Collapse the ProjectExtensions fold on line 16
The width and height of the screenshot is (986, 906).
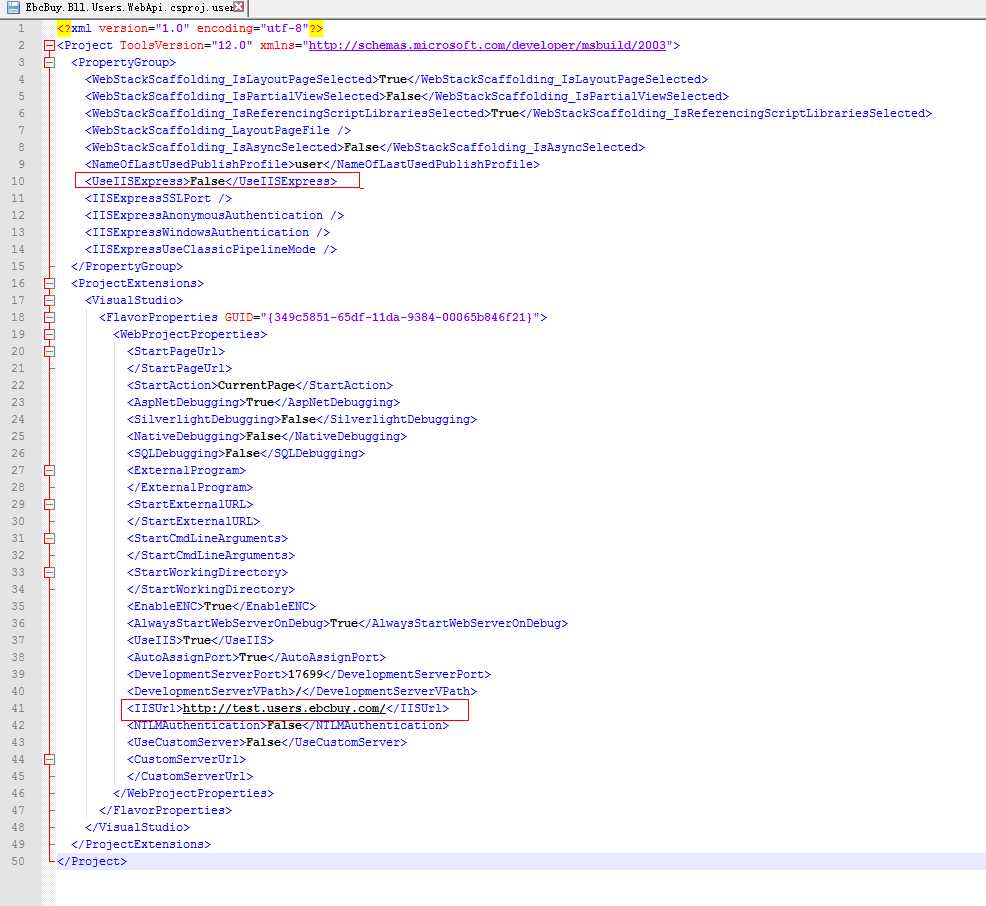(49, 283)
